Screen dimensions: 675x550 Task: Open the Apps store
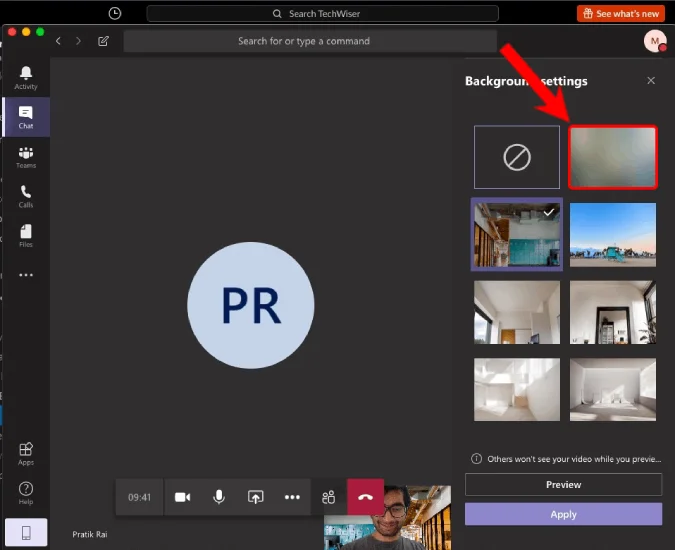tap(26, 454)
